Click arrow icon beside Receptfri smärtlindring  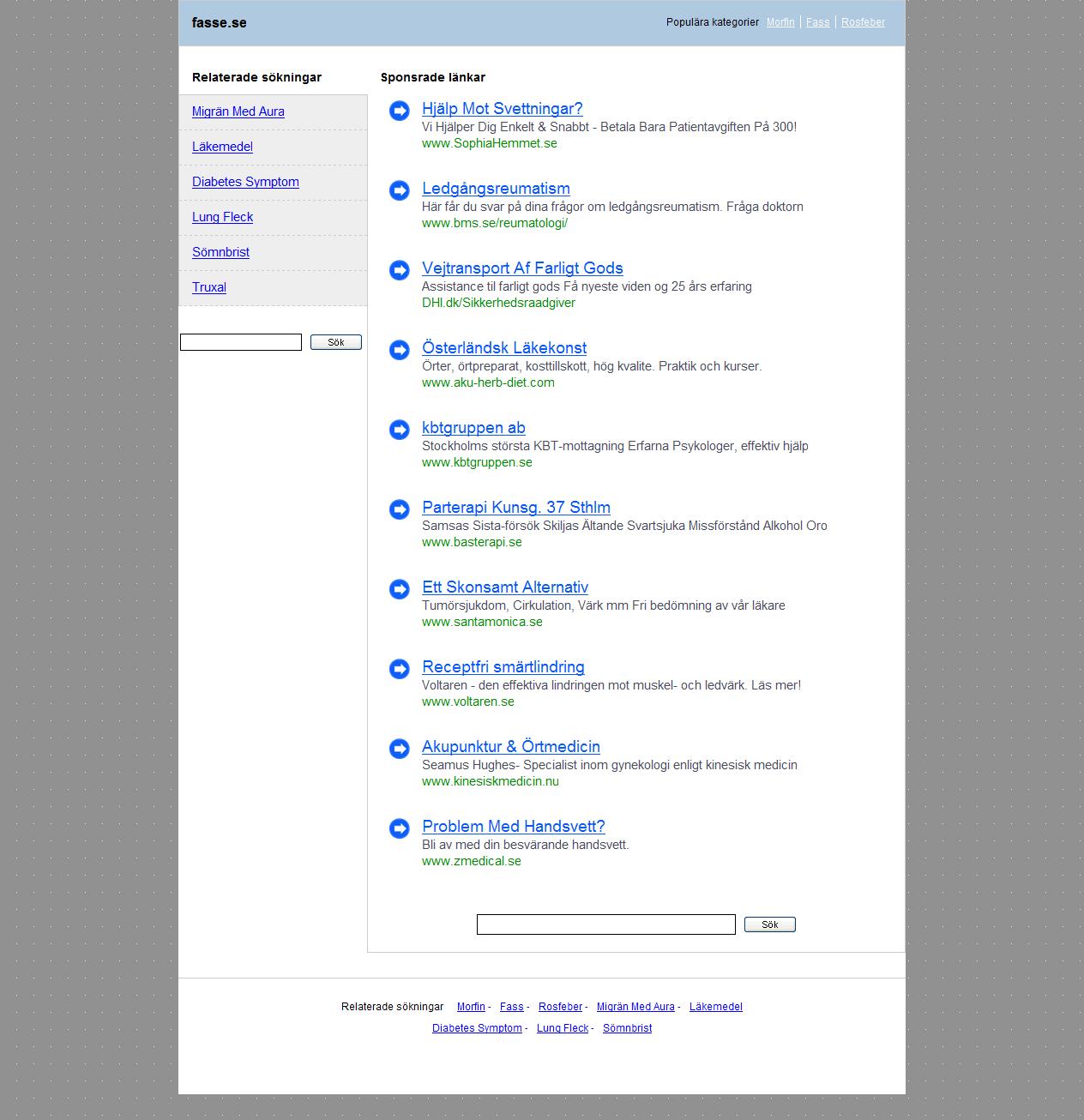click(x=400, y=669)
